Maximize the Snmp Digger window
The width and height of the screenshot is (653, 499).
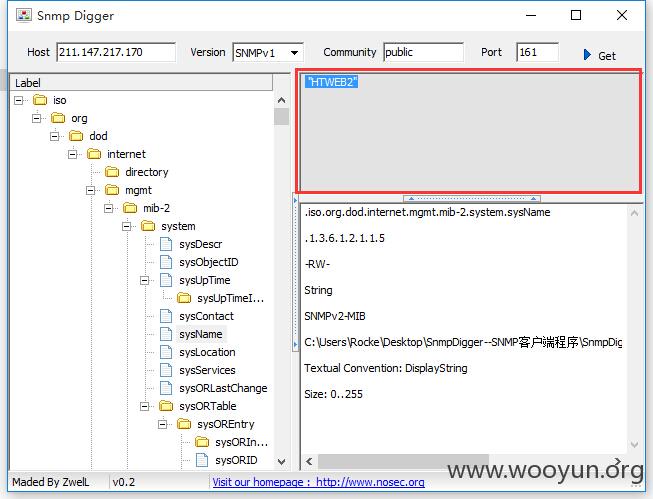(576, 15)
